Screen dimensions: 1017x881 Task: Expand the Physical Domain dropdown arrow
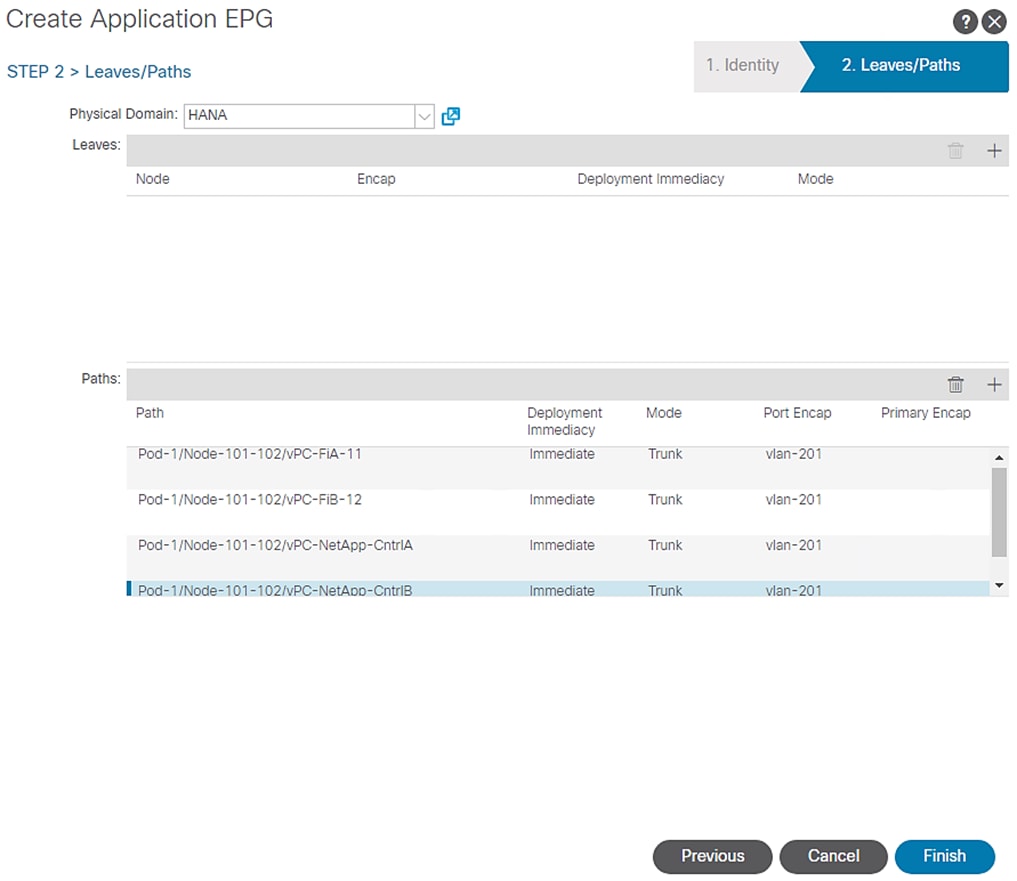coord(425,116)
